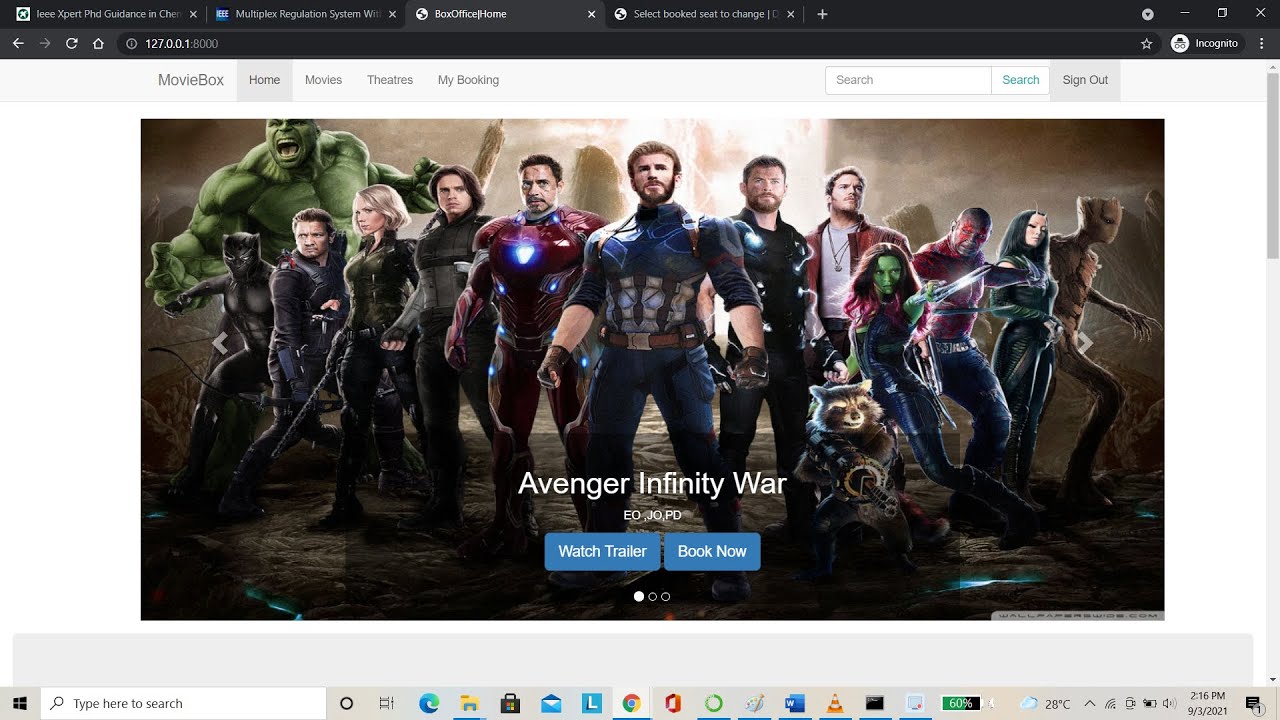The image size is (1280, 720).
Task: Switch to the Multiplex Regulation System tab
Action: [x=305, y=14]
